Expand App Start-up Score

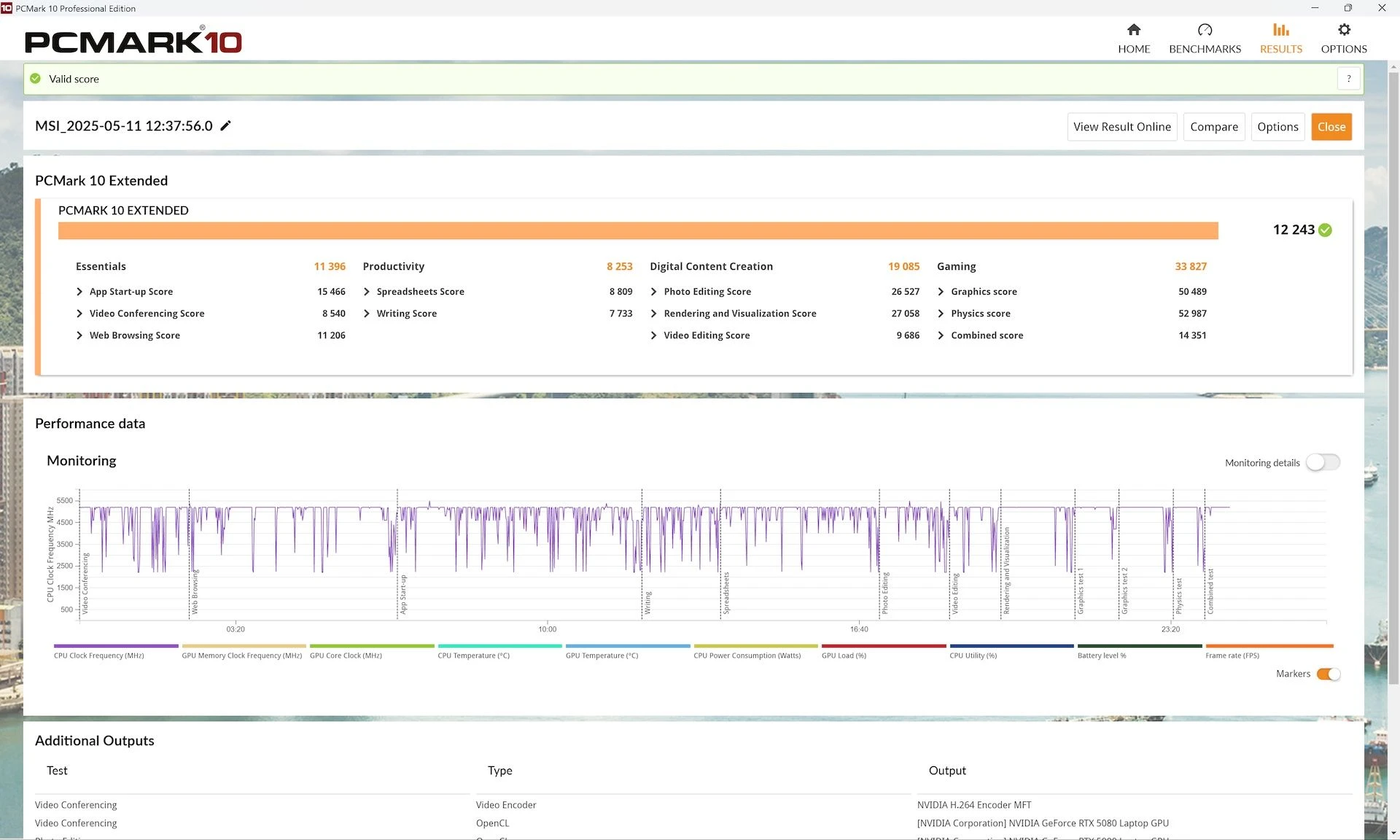[79, 292]
